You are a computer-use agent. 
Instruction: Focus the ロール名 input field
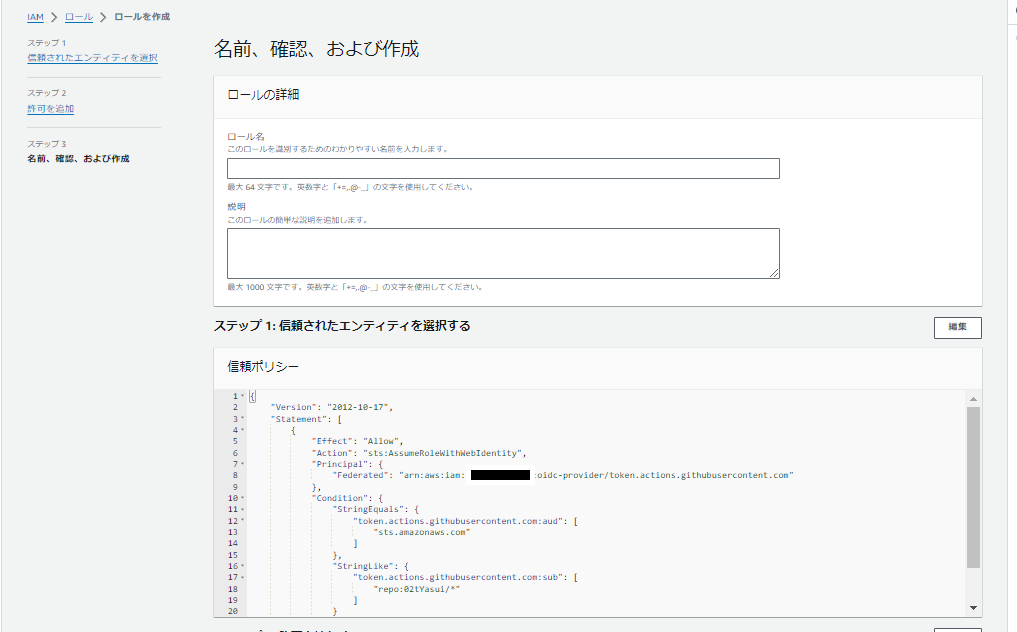click(503, 169)
